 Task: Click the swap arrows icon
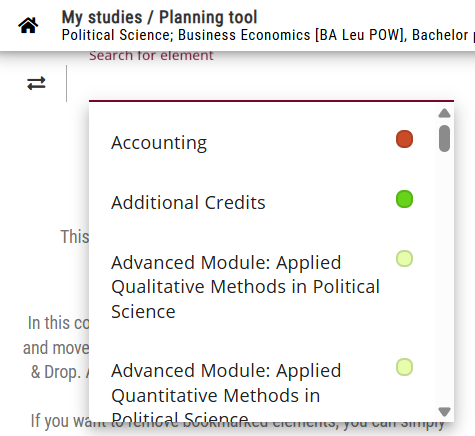tap(36, 83)
